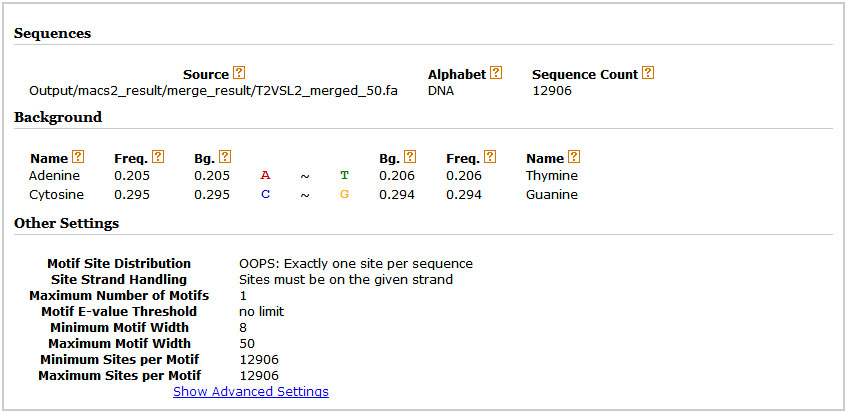Click the green T nucleotide symbol

click(344, 175)
